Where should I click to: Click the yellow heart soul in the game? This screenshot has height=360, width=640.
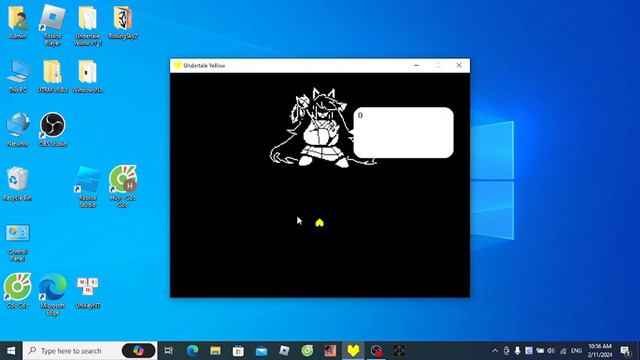click(x=320, y=223)
